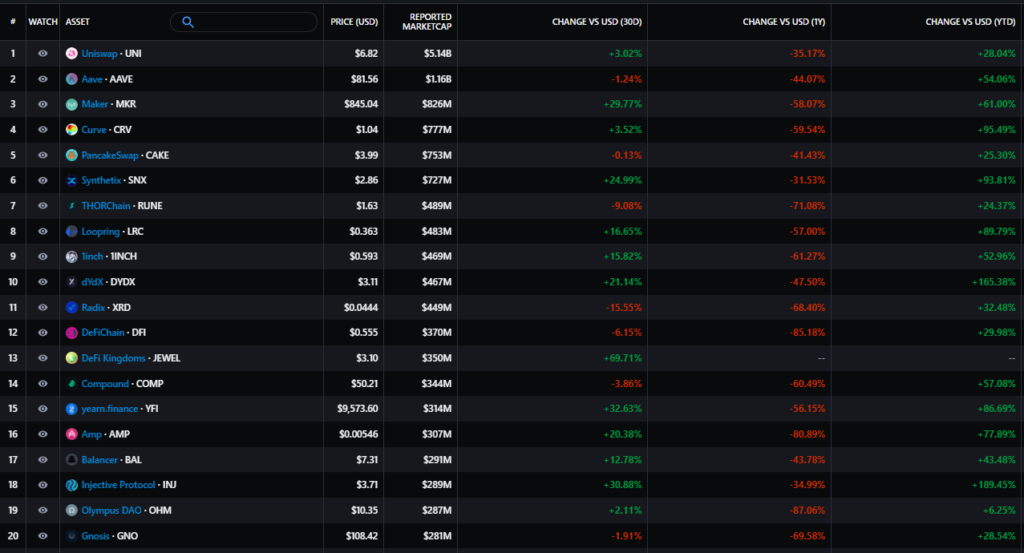Click the Maker logo icon
Image resolution: width=1024 pixels, height=553 pixels.
[72, 104]
